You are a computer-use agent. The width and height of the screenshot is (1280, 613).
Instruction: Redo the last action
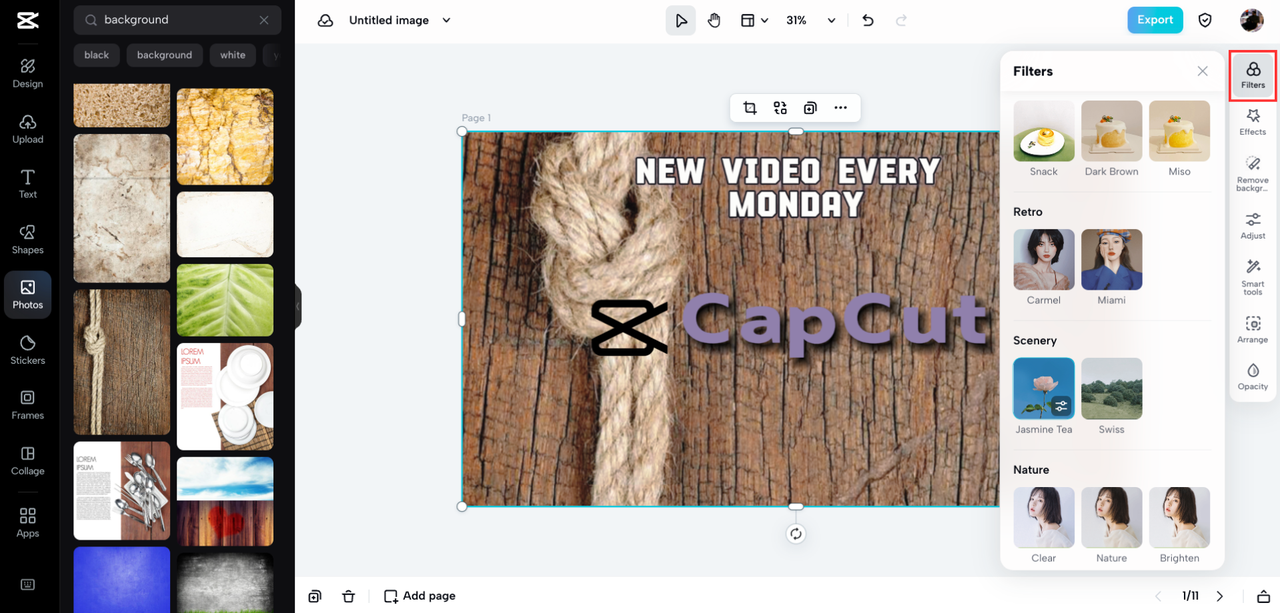902,20
